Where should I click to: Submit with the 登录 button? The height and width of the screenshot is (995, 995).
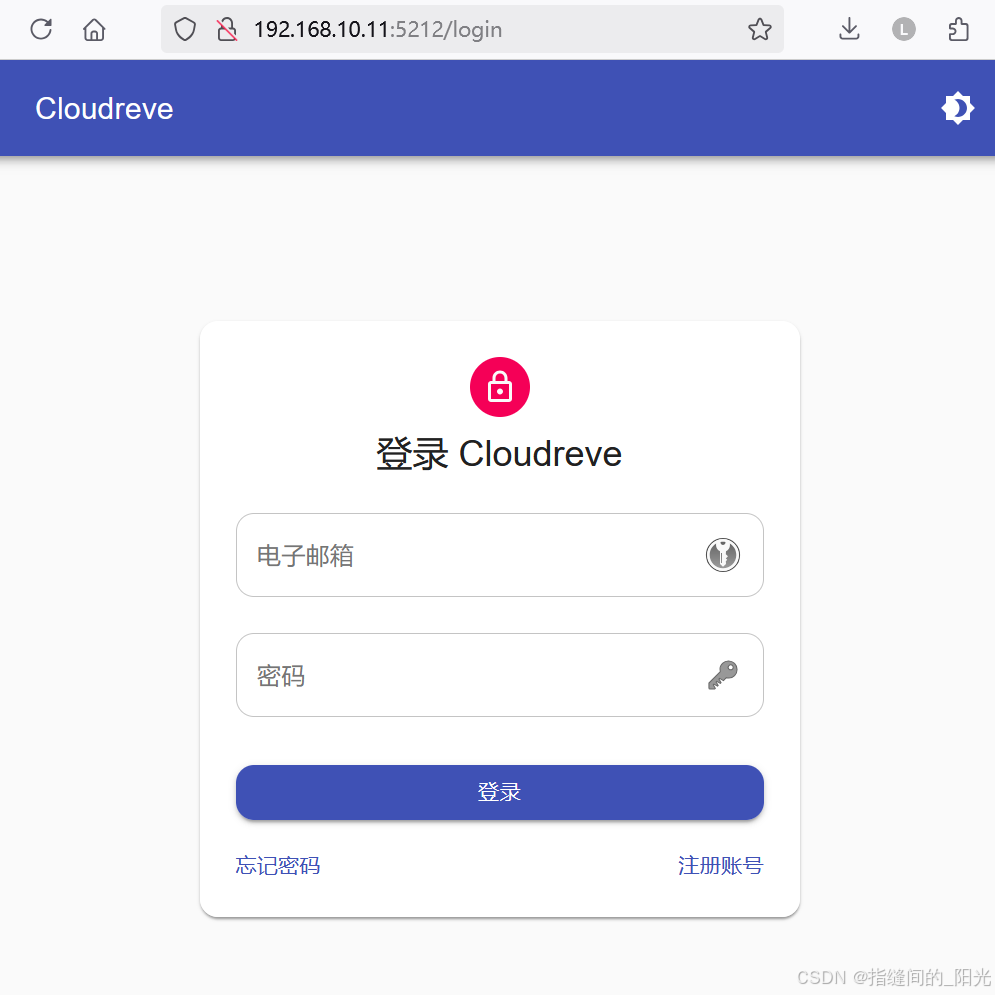point(499,792)
